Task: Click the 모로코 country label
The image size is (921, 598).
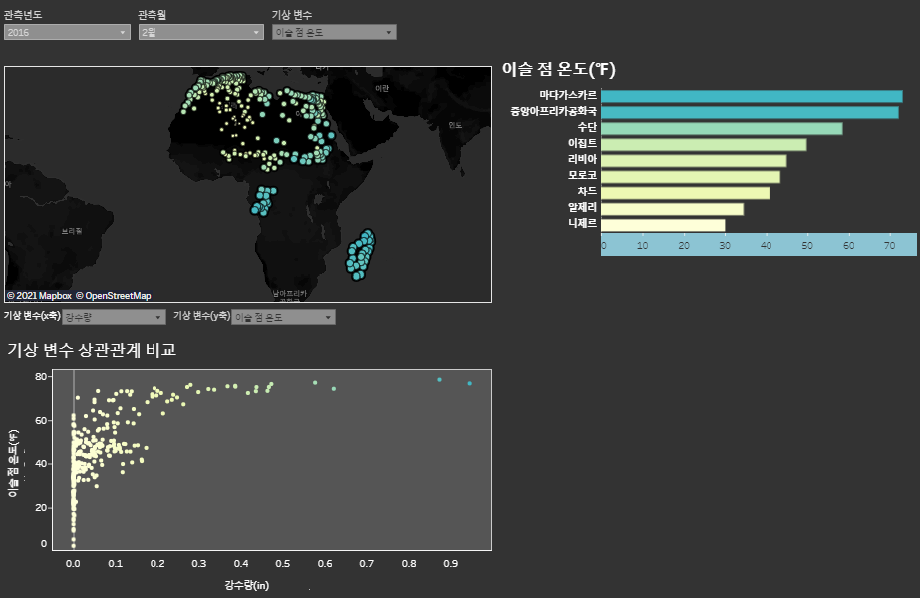Action: click(583, 175)
